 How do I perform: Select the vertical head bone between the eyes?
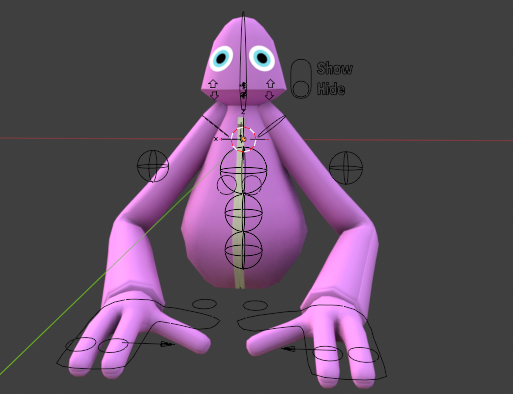(243, 62)
